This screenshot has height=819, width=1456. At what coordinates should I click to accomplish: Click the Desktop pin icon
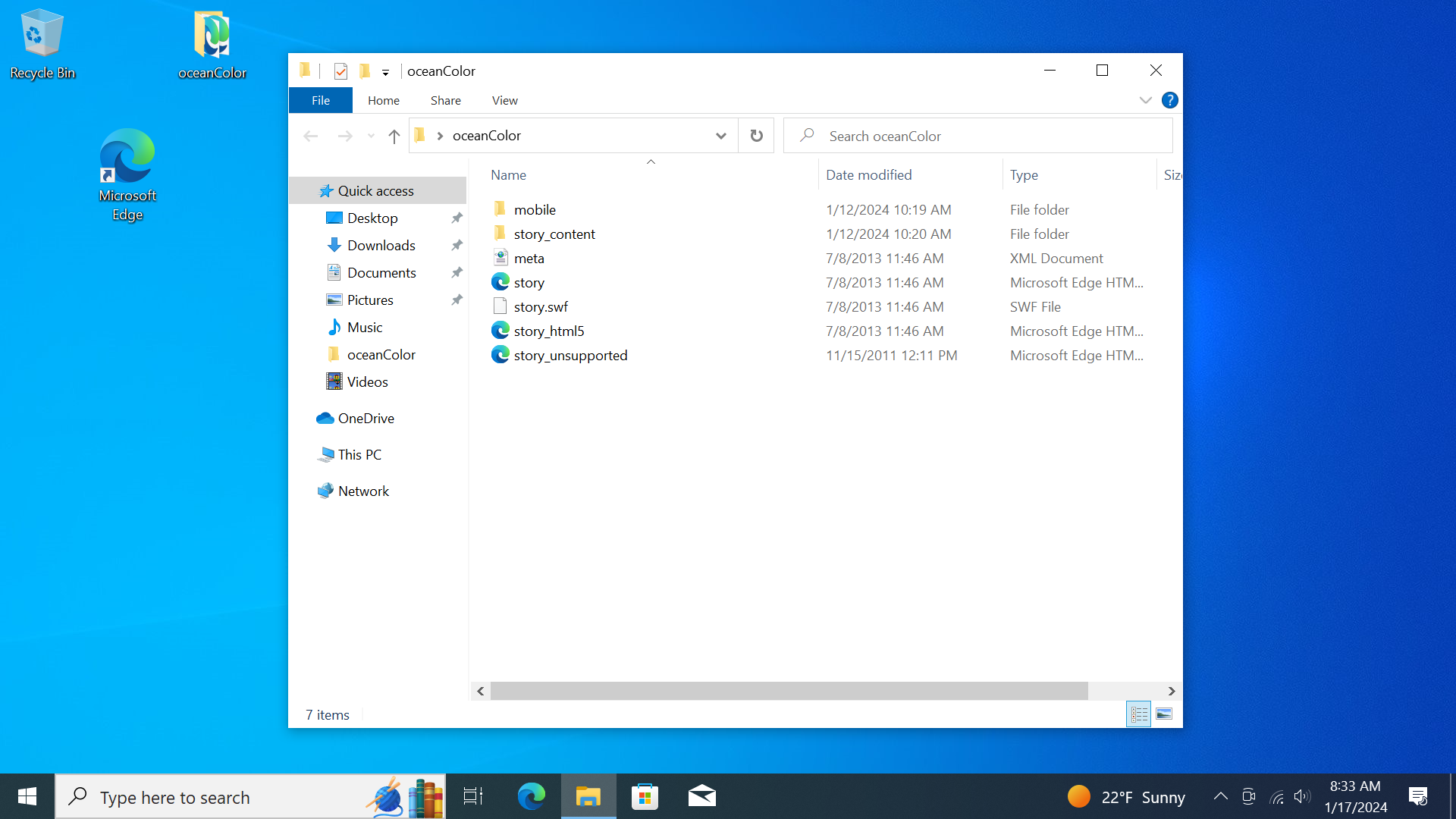tap(457, 218)
